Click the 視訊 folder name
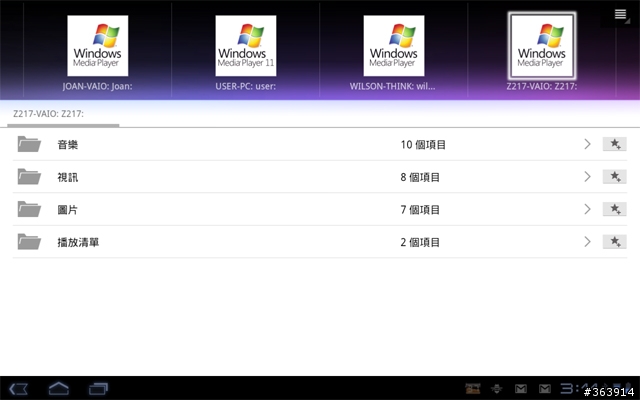 [68, 177]
